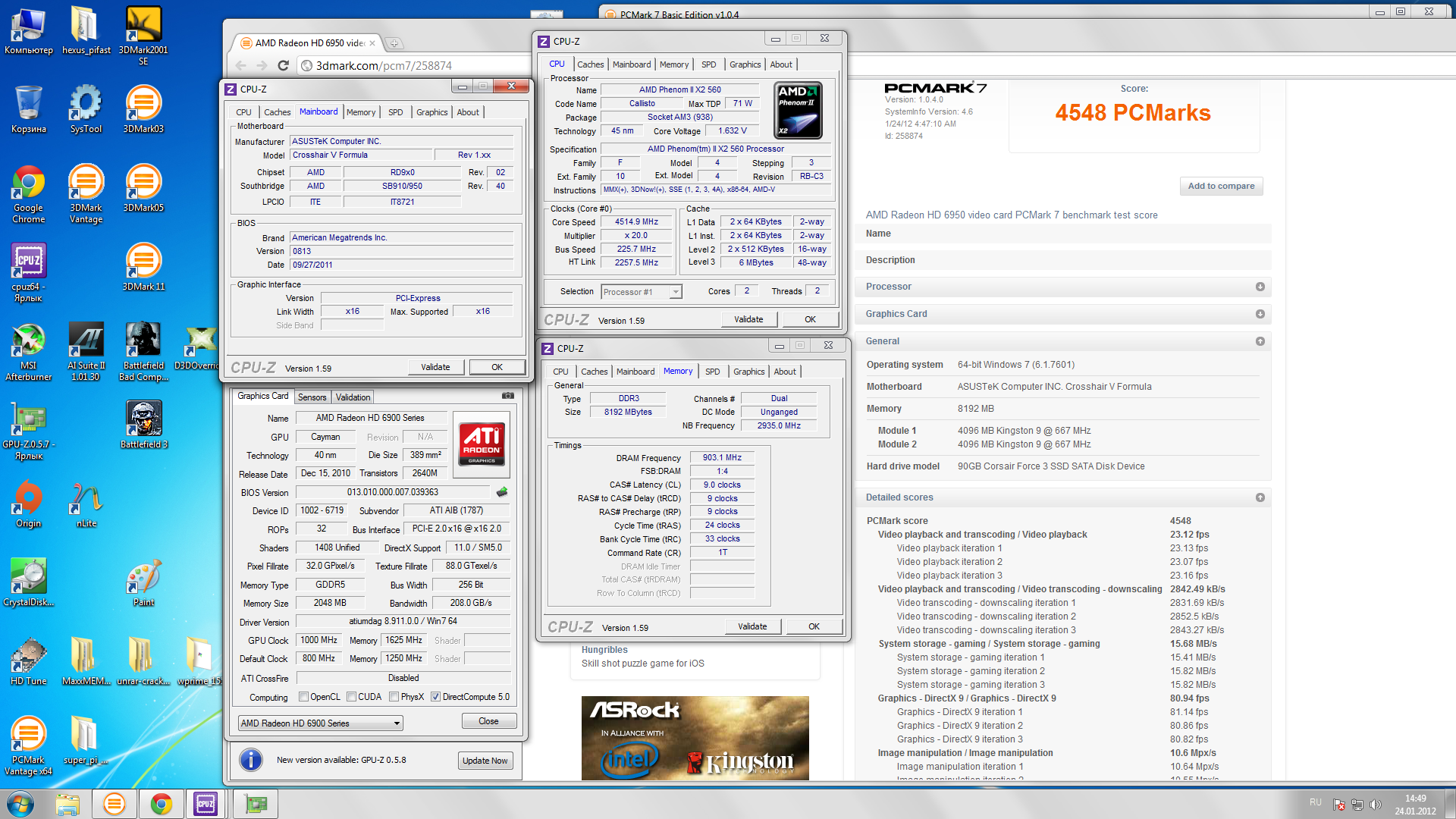The height and width of the screenshot is (819, 1456).
Task: Open CrystalDiskMark desktop icon
Action: coord(29,583)
